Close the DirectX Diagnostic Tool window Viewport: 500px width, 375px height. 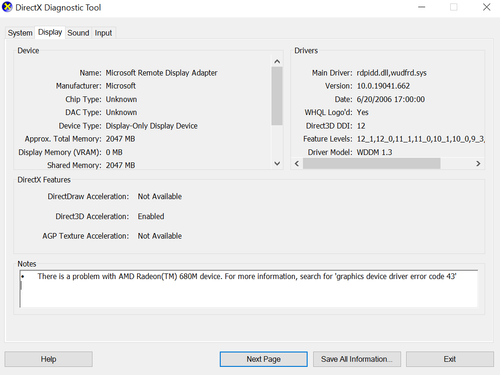pyautogui.click(x=487, y=7)
